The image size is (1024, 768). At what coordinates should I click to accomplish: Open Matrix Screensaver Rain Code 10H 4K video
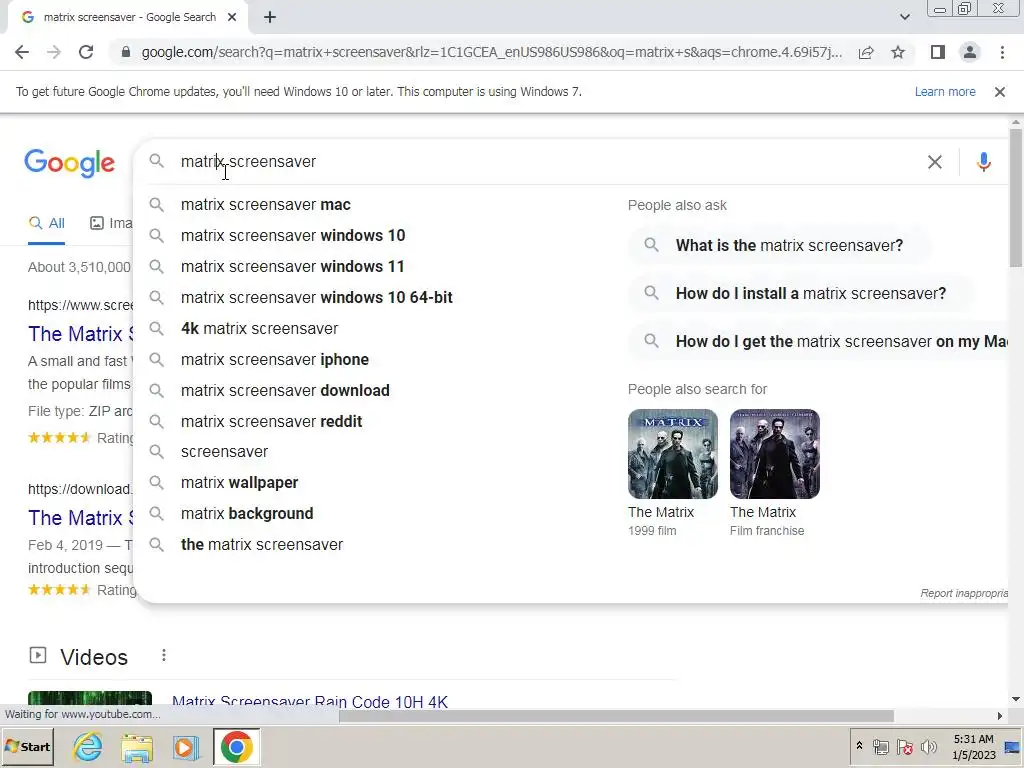[x=310, y=702]
